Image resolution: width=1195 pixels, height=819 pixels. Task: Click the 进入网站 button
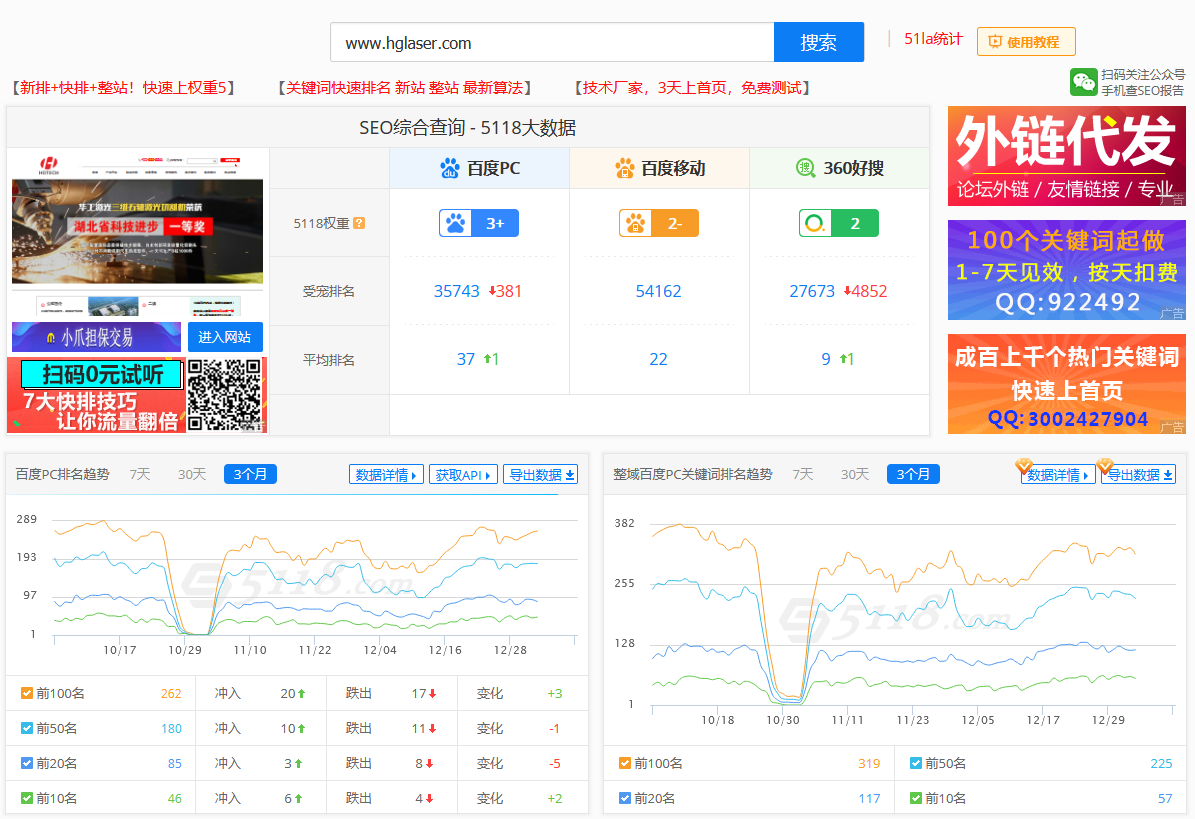click(225, 337)
